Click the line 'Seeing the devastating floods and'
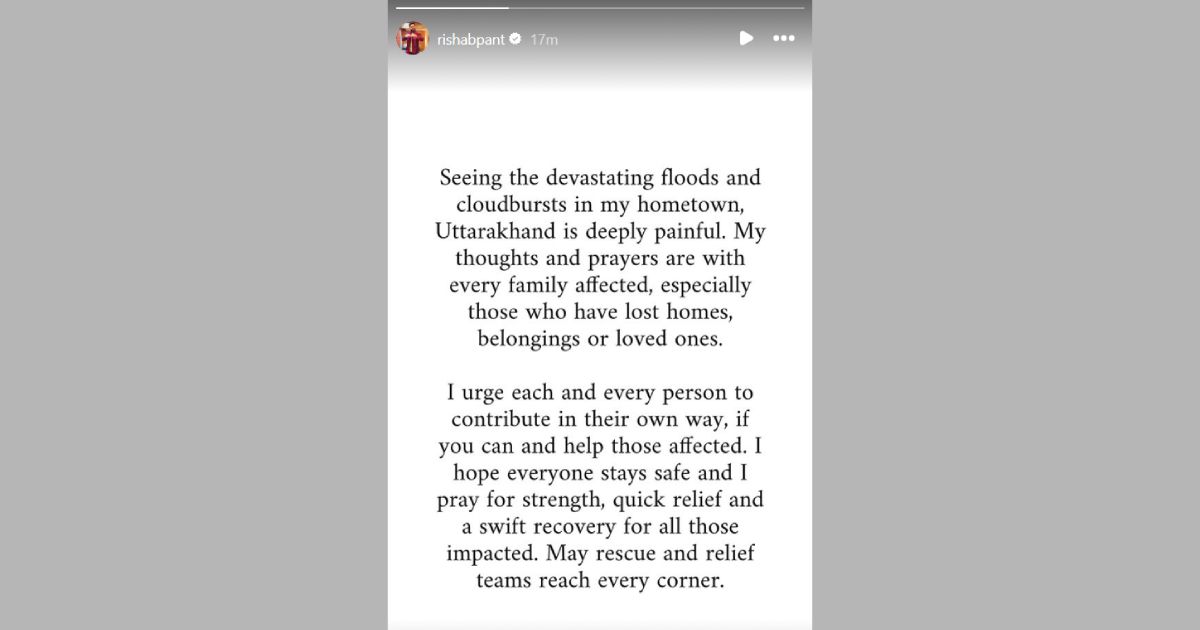 pos(600,178)
